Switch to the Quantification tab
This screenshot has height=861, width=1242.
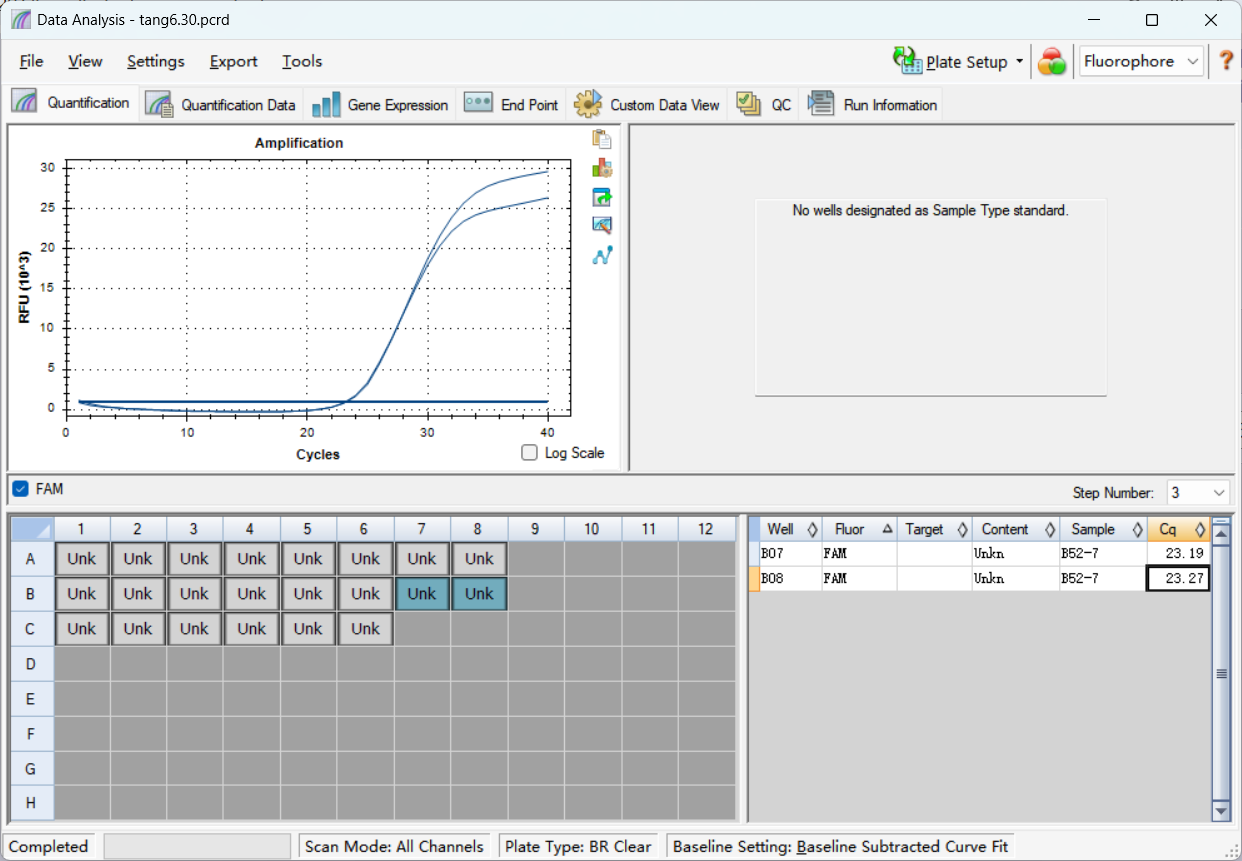[x=72, y=103]
